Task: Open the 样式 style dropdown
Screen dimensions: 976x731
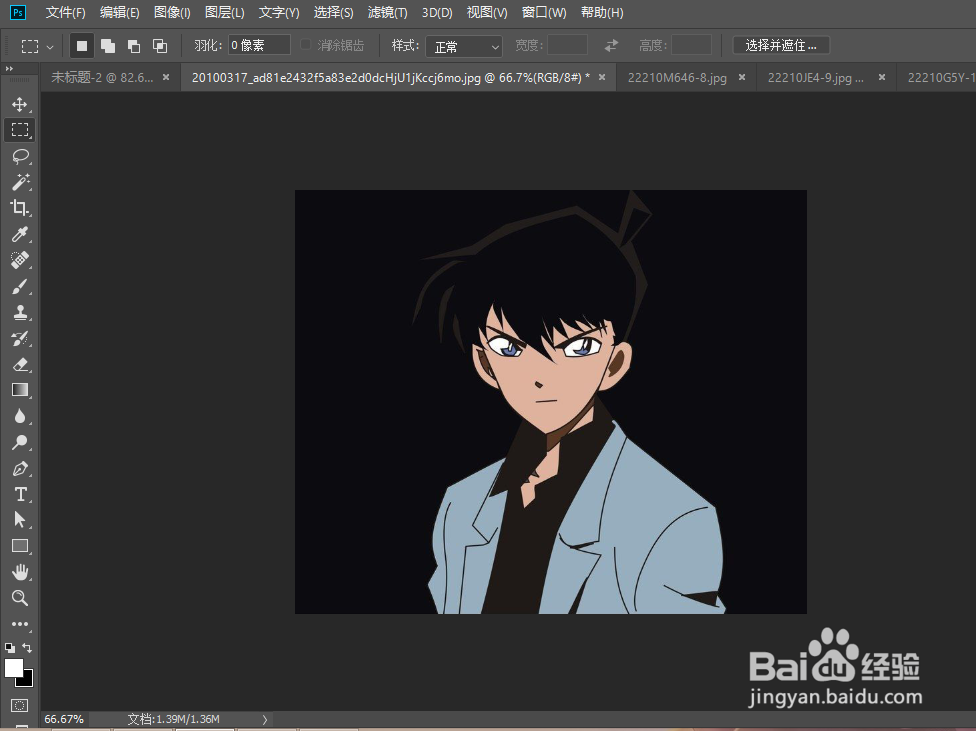Action: coord(464,46)
